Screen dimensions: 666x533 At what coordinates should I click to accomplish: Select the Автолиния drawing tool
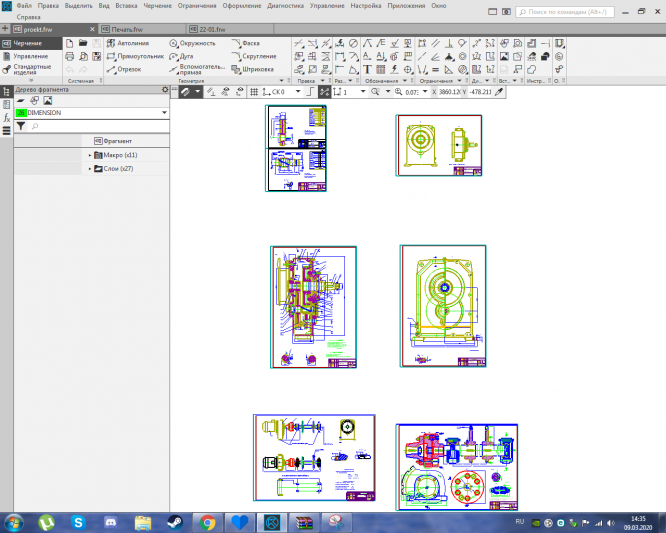131,44
